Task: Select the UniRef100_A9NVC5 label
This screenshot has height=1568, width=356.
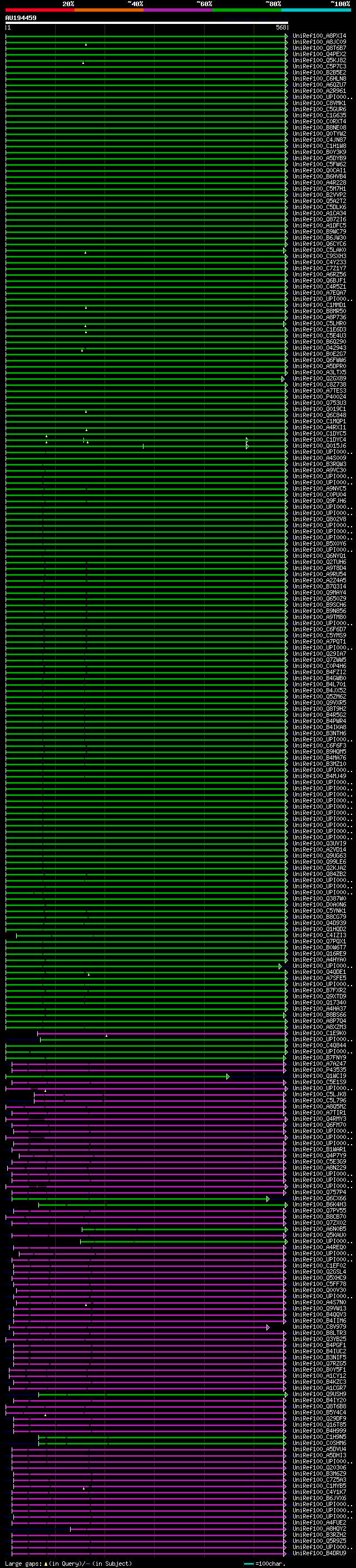Action: coord(319,489)
